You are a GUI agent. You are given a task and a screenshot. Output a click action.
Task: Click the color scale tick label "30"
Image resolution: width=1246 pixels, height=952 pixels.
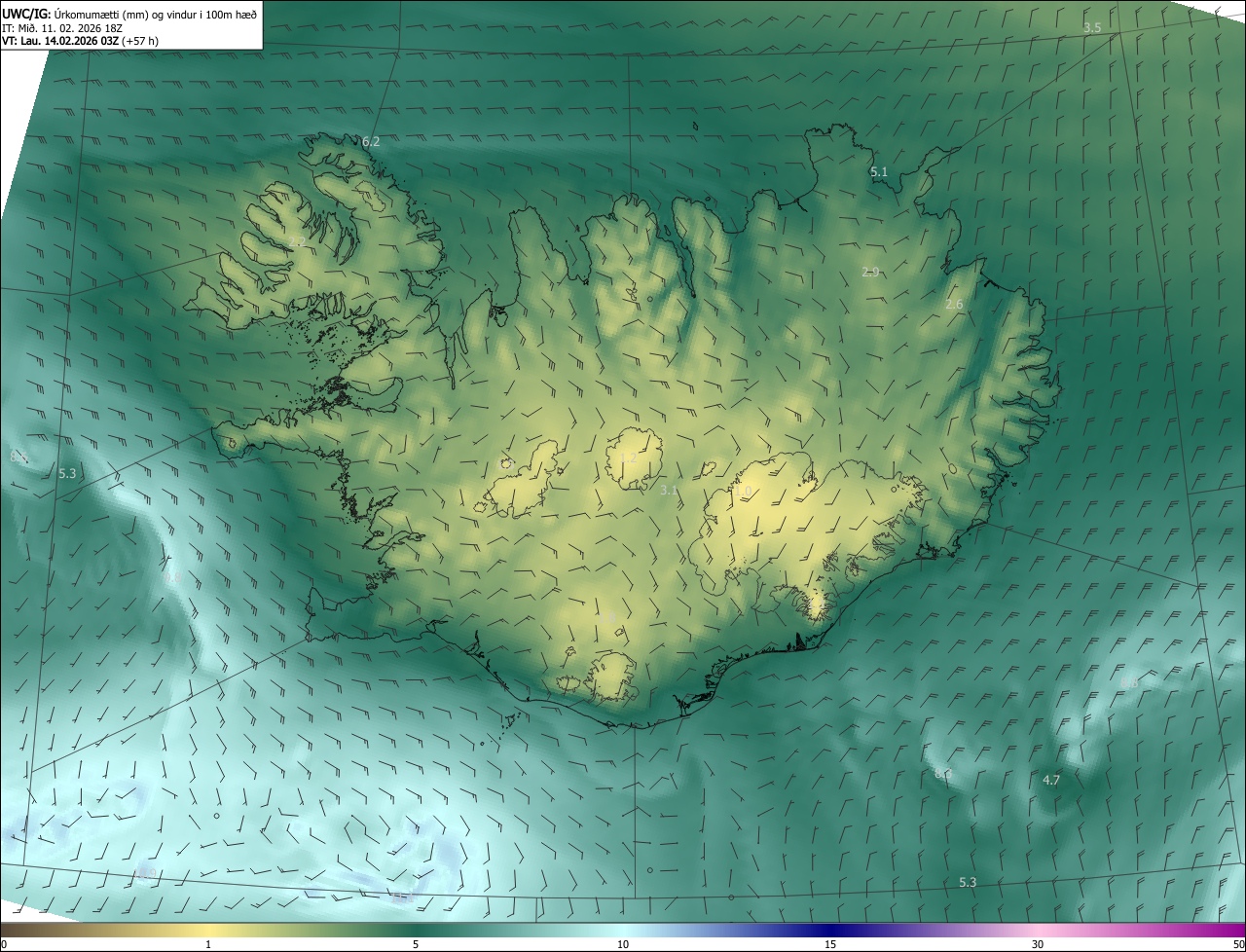[x=1038, y=944]
